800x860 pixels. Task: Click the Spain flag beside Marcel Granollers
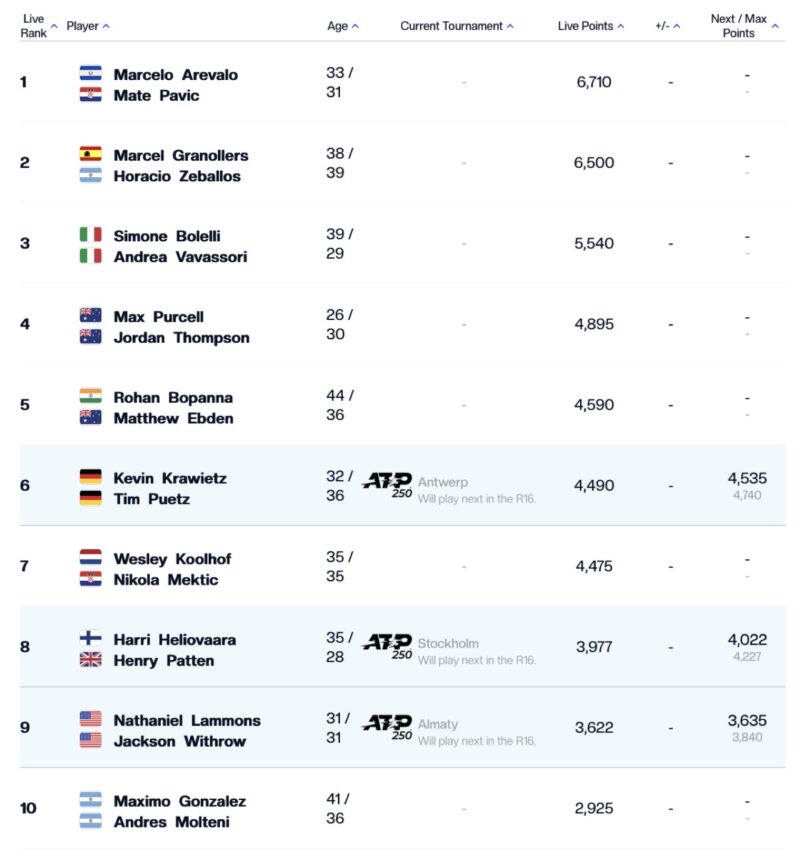pos(90,154)
